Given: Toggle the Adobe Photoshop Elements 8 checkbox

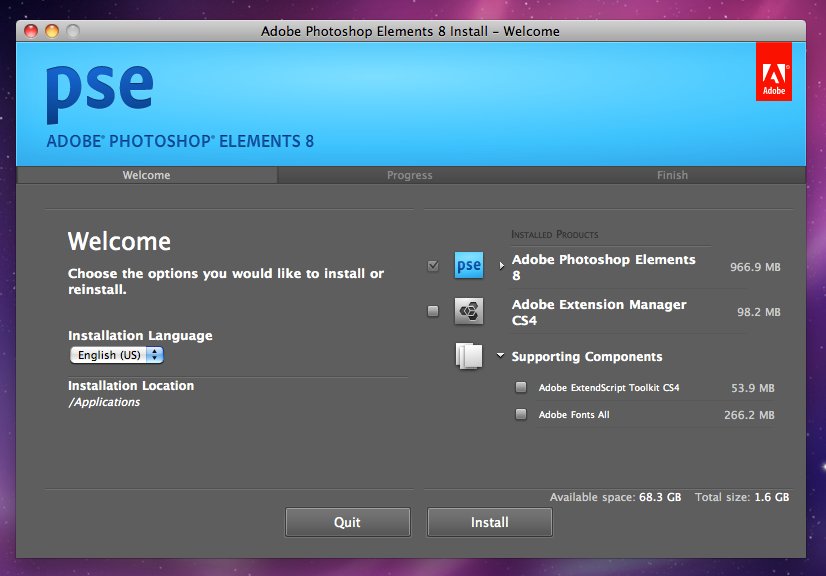Looking at the screenshot, I should click(x=433, y=265).
